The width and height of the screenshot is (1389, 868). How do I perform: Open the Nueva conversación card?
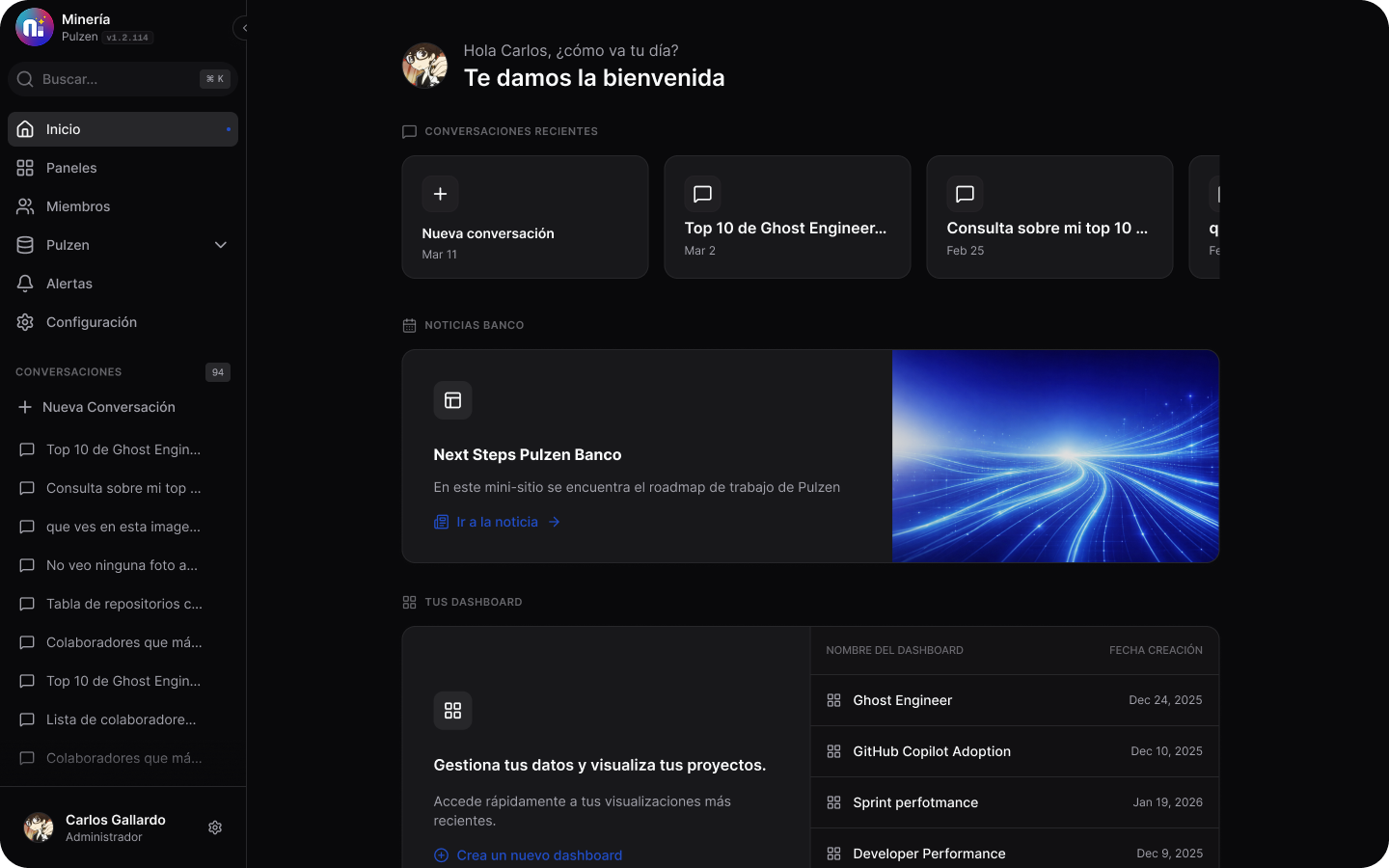click(x=525, y=217)
